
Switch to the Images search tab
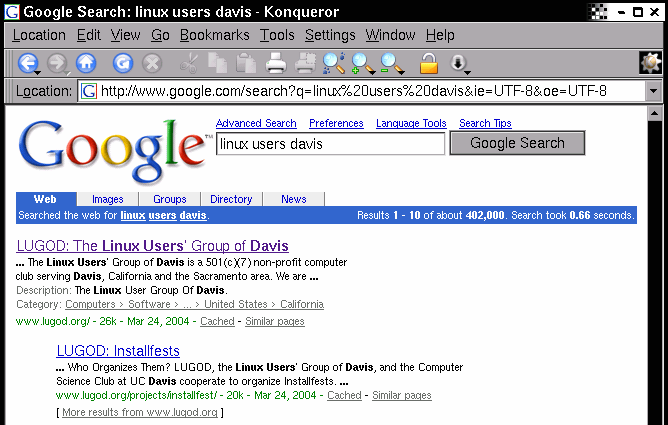[x=107, y=199]
